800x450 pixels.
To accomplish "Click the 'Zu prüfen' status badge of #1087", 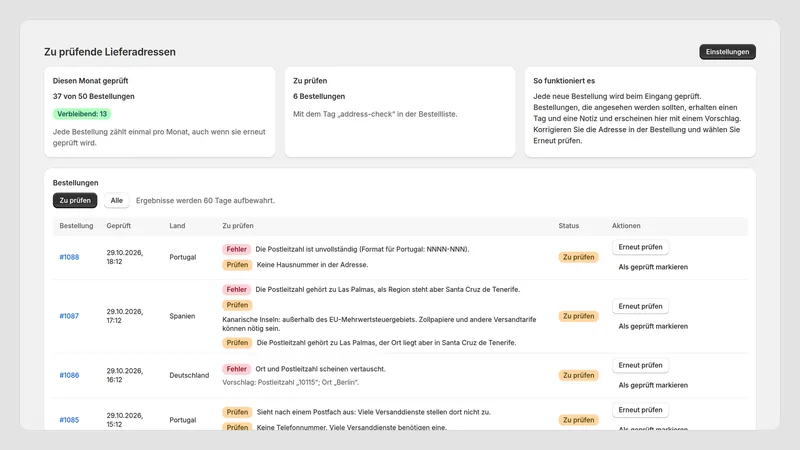I will point(579,316).
